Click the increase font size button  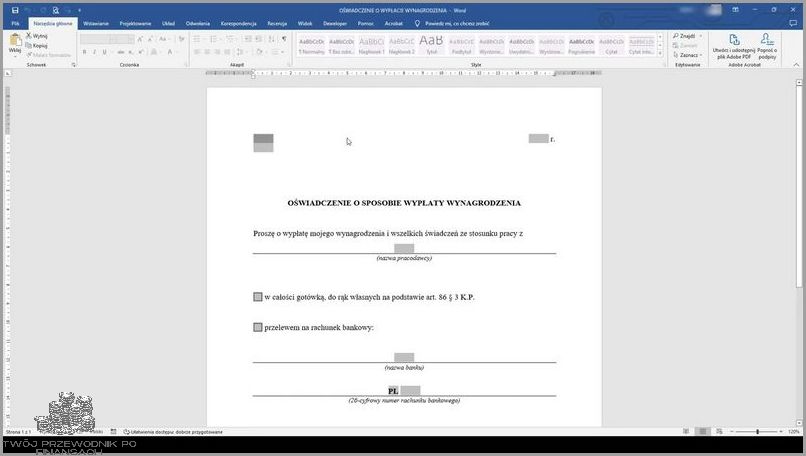(x=140, y=39)
